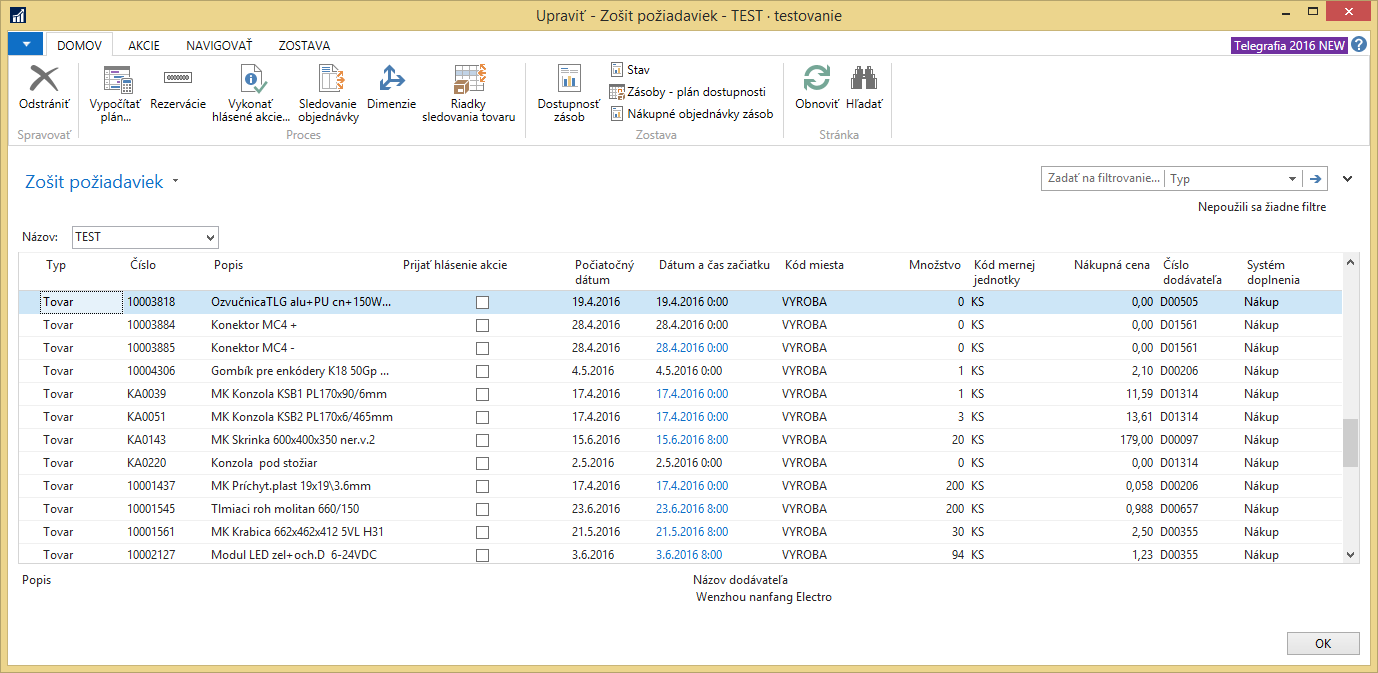The height and width of the screenshot is (673, 1378).
Task: Select the quantity cell 94
Action: [x=956, y=555]
